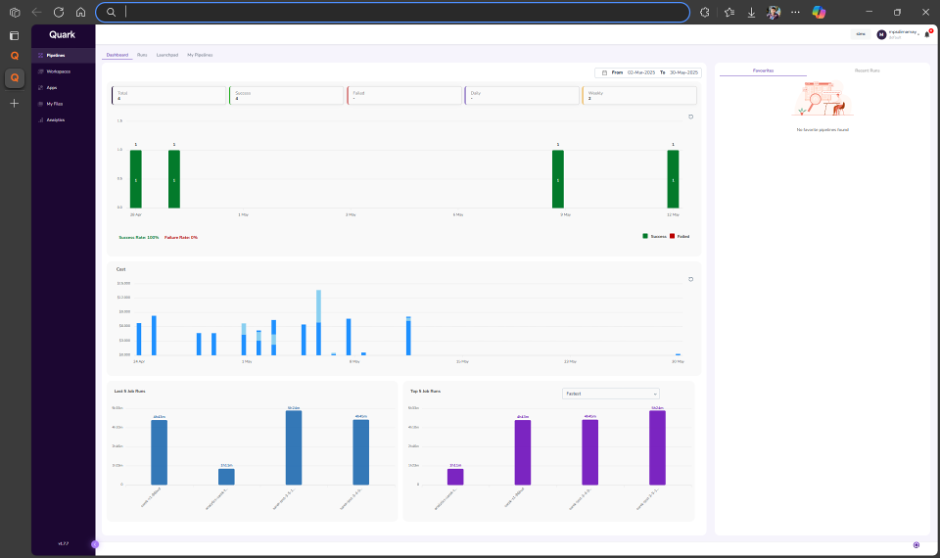Switch to the Recent Runs tab
The height and width of the screenshot is (558, 941).
click(x=867, y=71)
